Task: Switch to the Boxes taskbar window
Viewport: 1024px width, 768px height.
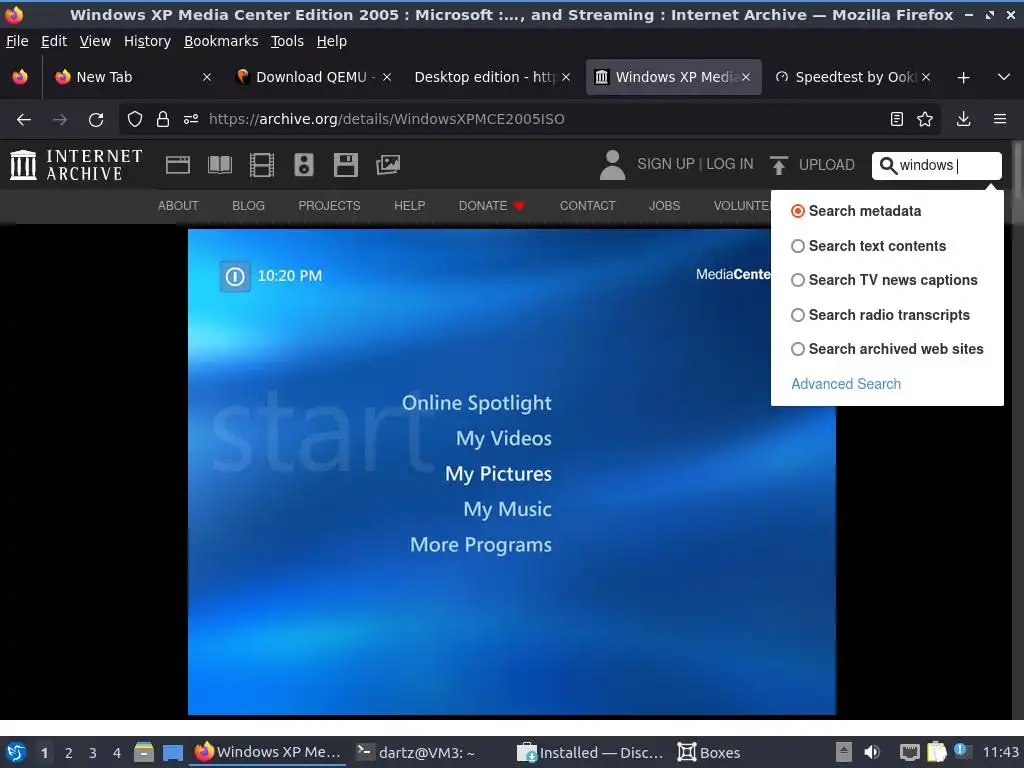Action: pos(709,752)
